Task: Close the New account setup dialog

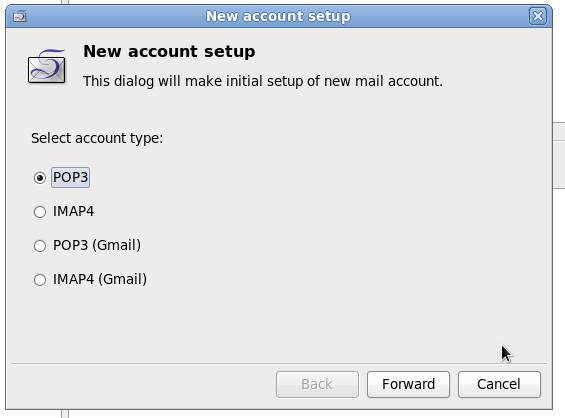Action: pos(538,16)
